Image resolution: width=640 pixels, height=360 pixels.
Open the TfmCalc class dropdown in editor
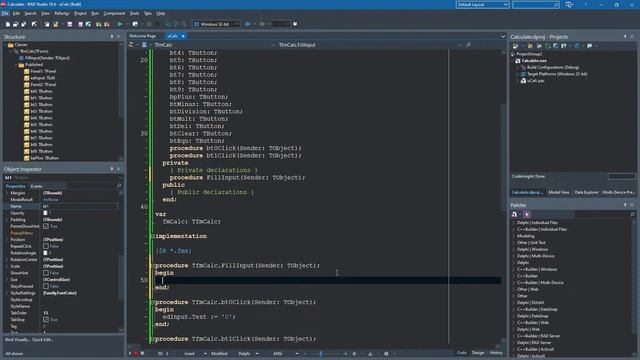[x=273, y=45]
